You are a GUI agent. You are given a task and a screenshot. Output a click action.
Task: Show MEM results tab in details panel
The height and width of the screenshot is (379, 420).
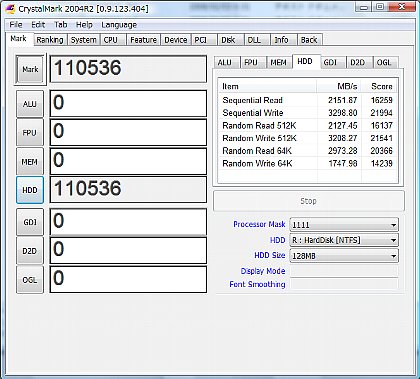click(279, 62)
